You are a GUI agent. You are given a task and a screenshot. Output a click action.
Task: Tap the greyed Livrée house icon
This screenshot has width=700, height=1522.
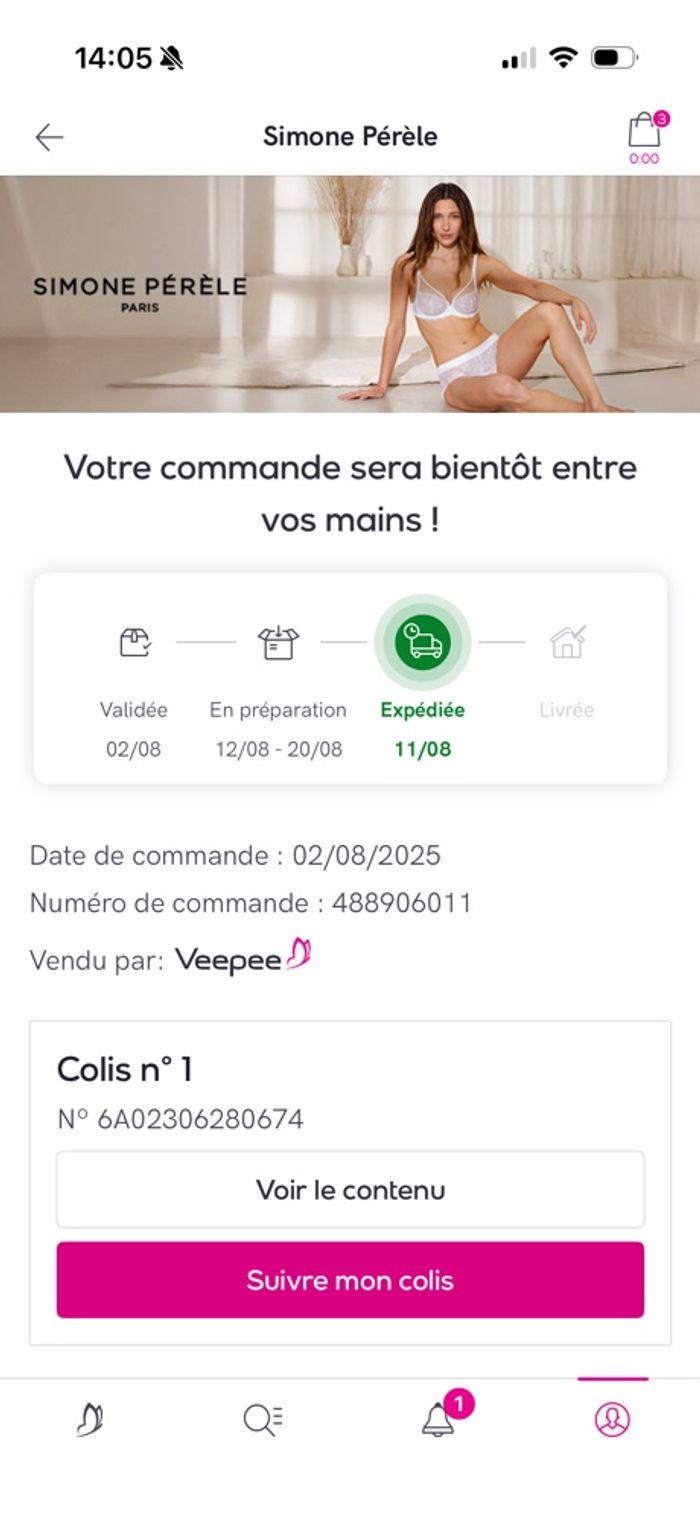coord(567,642)
